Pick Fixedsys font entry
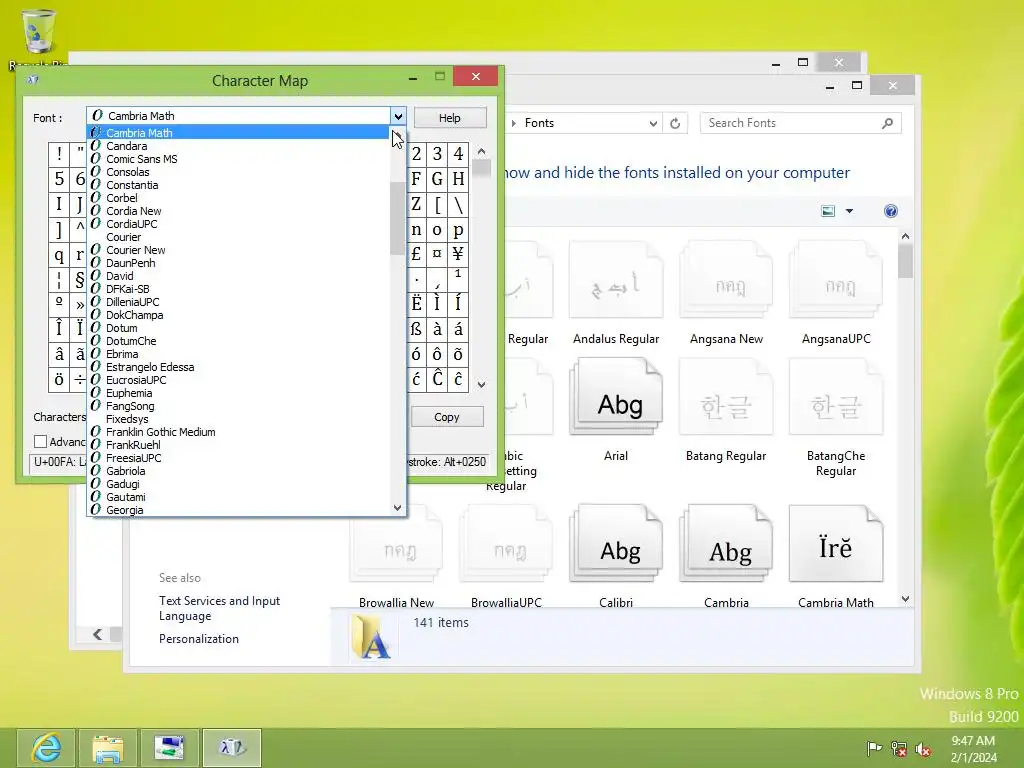 click(239, 419)
